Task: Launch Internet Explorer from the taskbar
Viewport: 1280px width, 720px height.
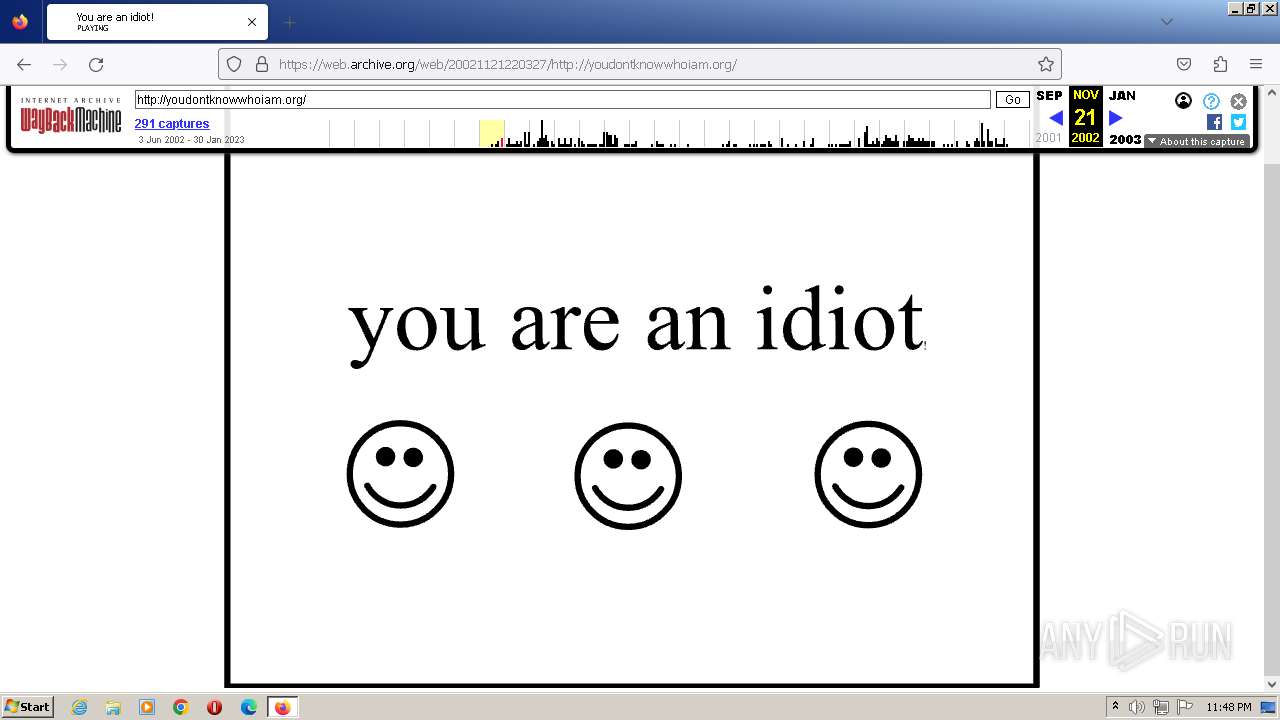Action: 79,707
